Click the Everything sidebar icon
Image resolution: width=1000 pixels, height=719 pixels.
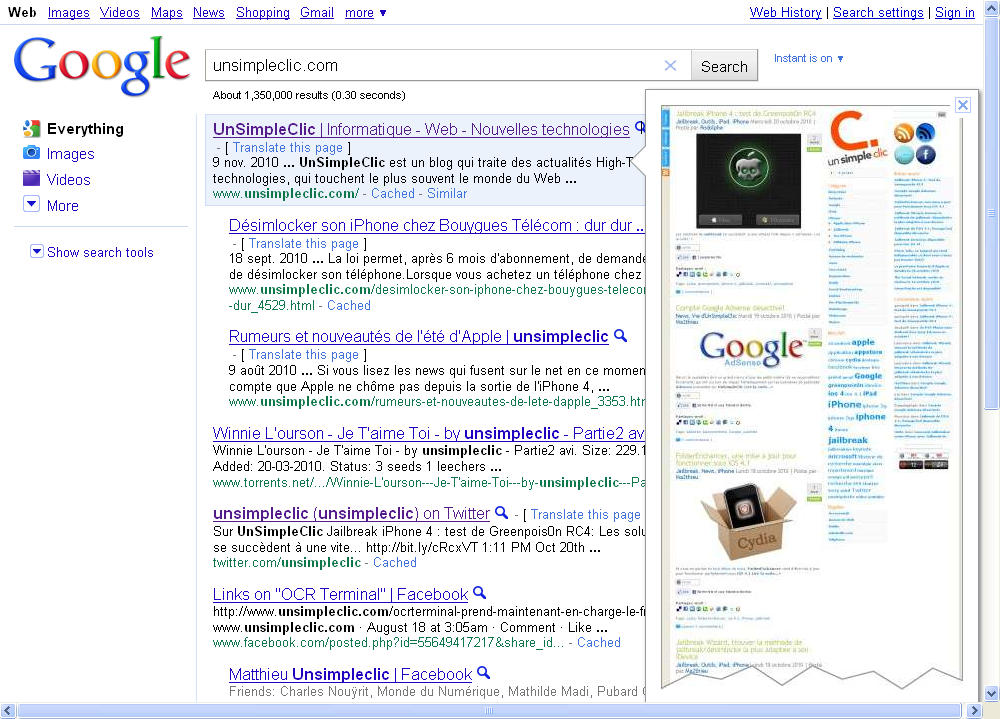tap(31, 128)
